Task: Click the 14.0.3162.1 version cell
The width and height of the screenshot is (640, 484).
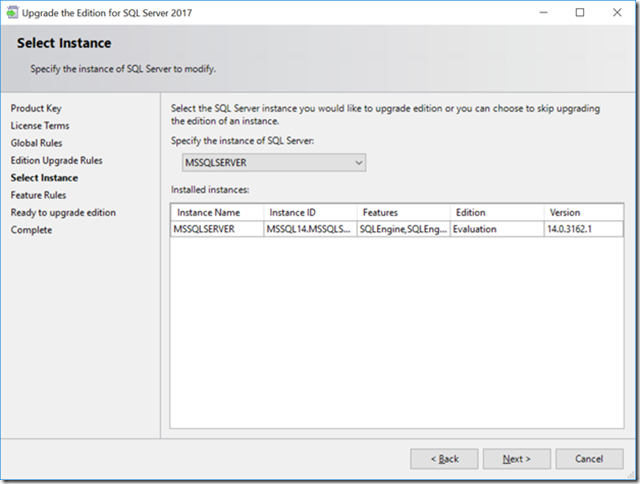Action: (584, 229)
